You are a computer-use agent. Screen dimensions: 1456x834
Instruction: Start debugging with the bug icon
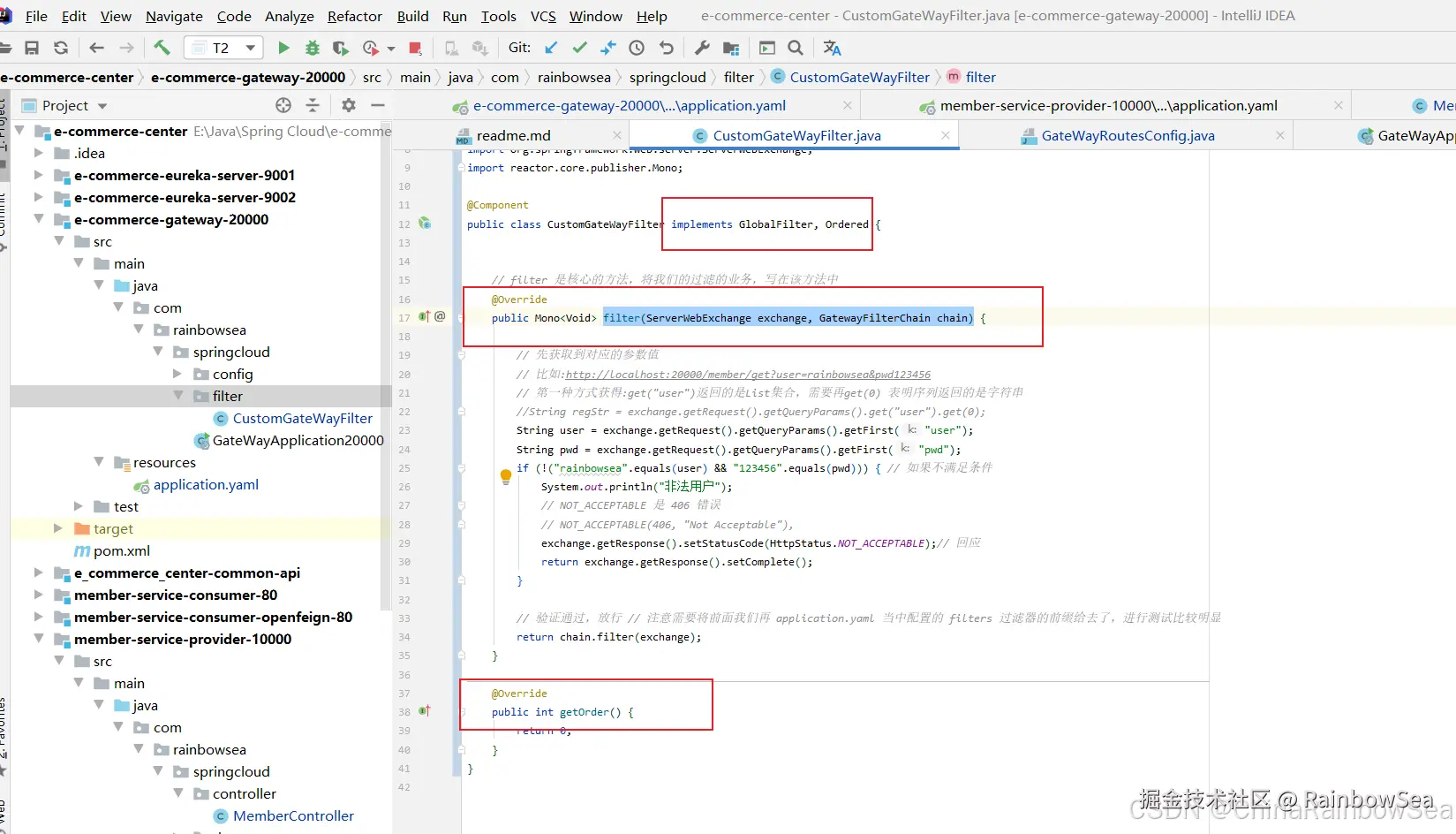pyautogui.click(x=312, y=48)
